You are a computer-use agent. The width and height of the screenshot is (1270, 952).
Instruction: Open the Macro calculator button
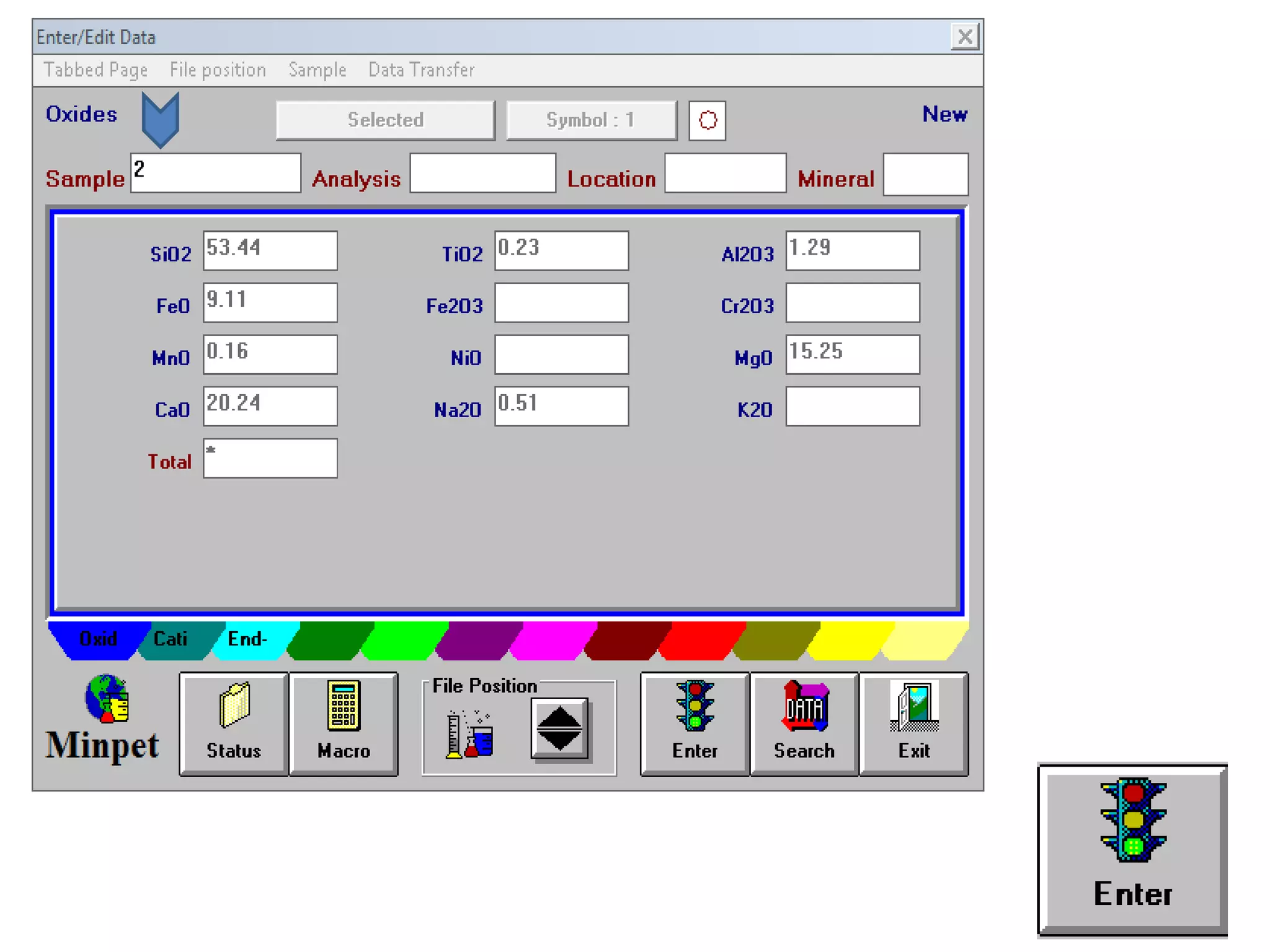point(344,723)
